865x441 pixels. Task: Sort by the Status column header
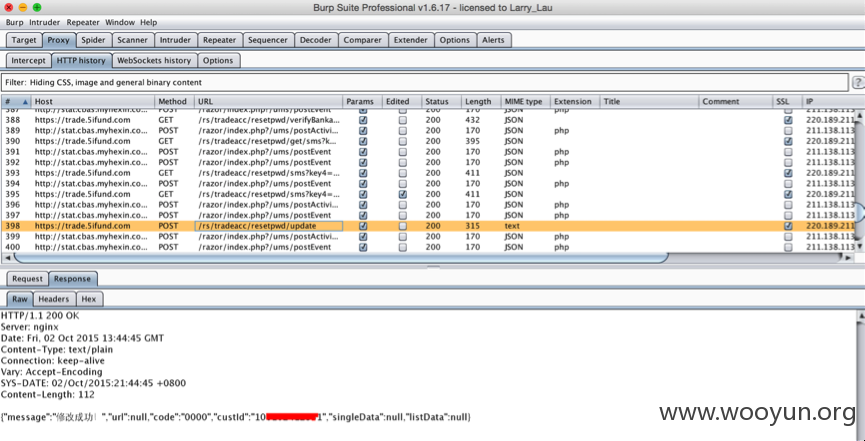[x=441, y=102]
